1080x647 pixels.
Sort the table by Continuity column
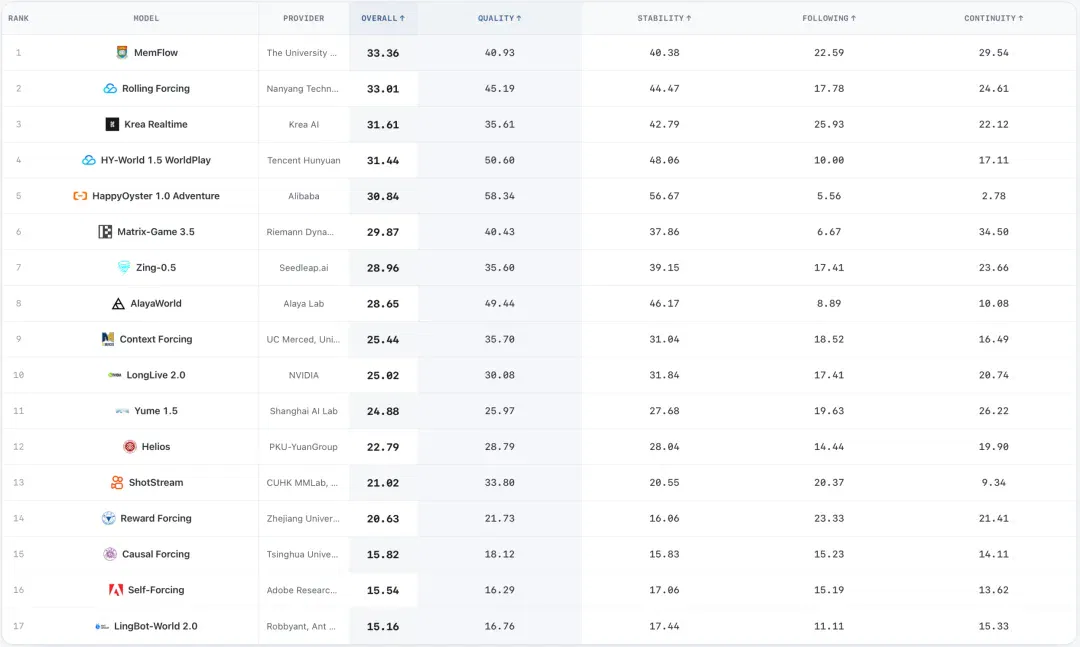pyautogui.click(x=993, y=18)
